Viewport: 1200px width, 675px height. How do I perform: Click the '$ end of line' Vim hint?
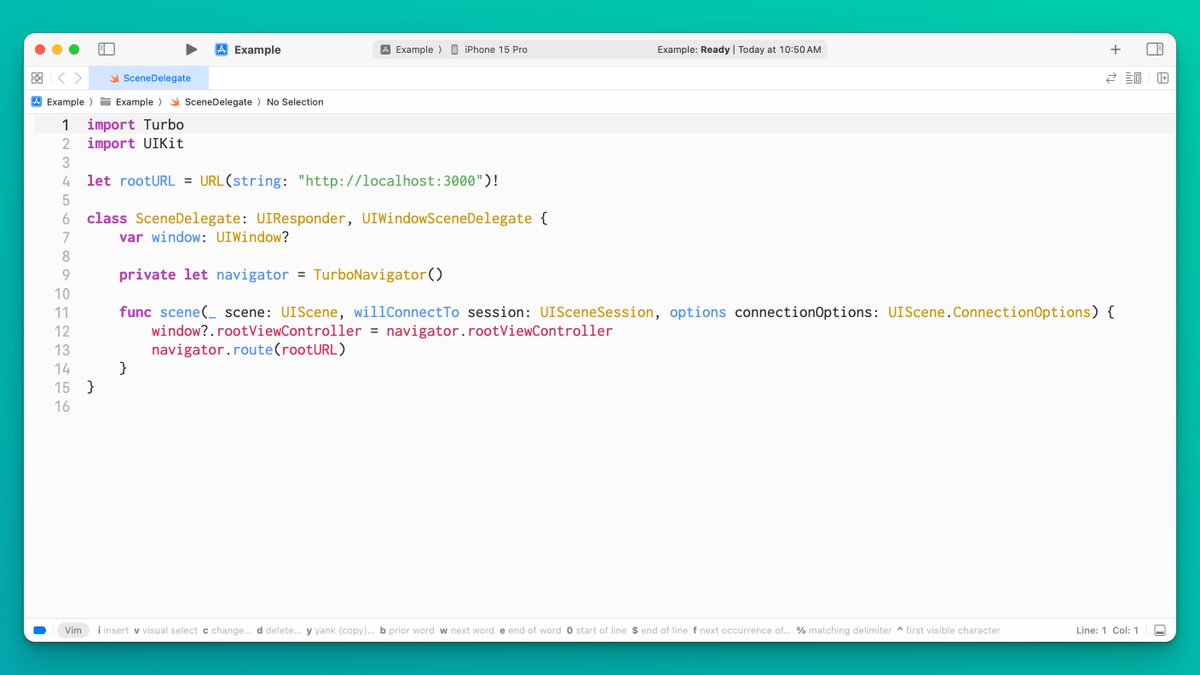coord(660,631)
